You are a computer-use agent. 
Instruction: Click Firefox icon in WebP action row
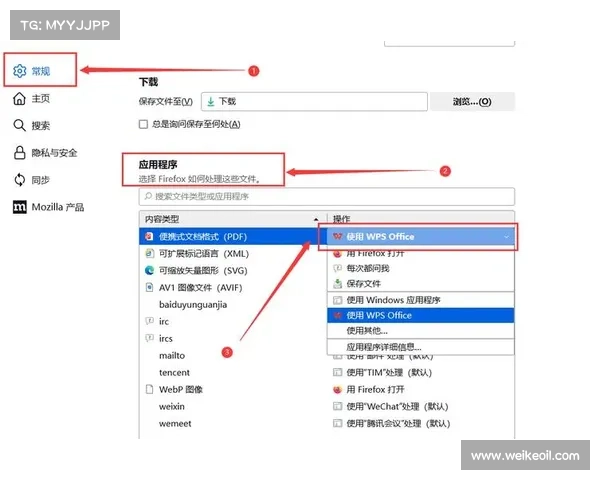coord(338,390)
